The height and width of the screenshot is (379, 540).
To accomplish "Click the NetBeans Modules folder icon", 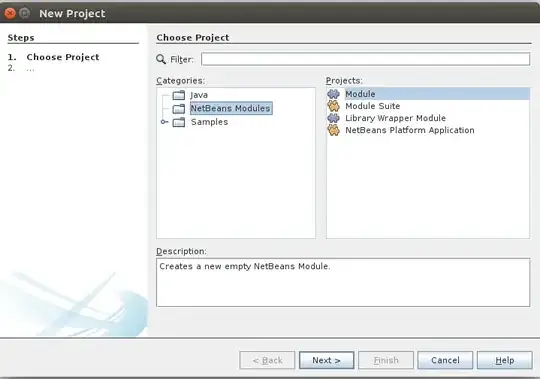I will click(179, 108).
